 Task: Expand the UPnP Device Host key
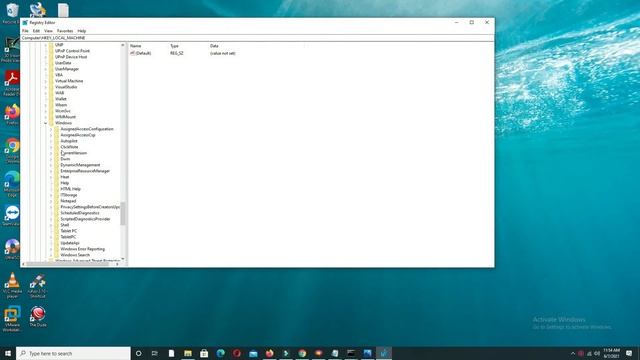point(46,57)
